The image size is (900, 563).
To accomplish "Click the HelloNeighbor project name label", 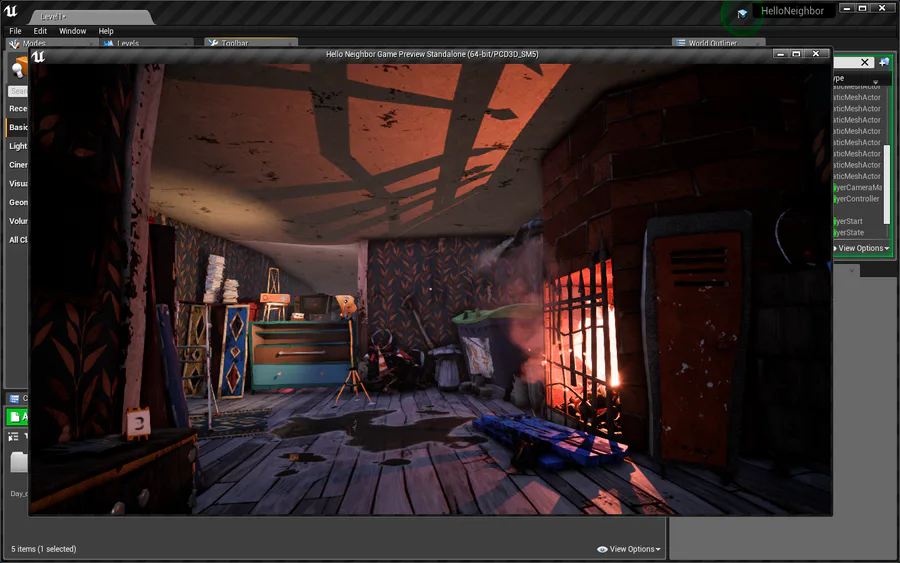I will click(792, 11).
